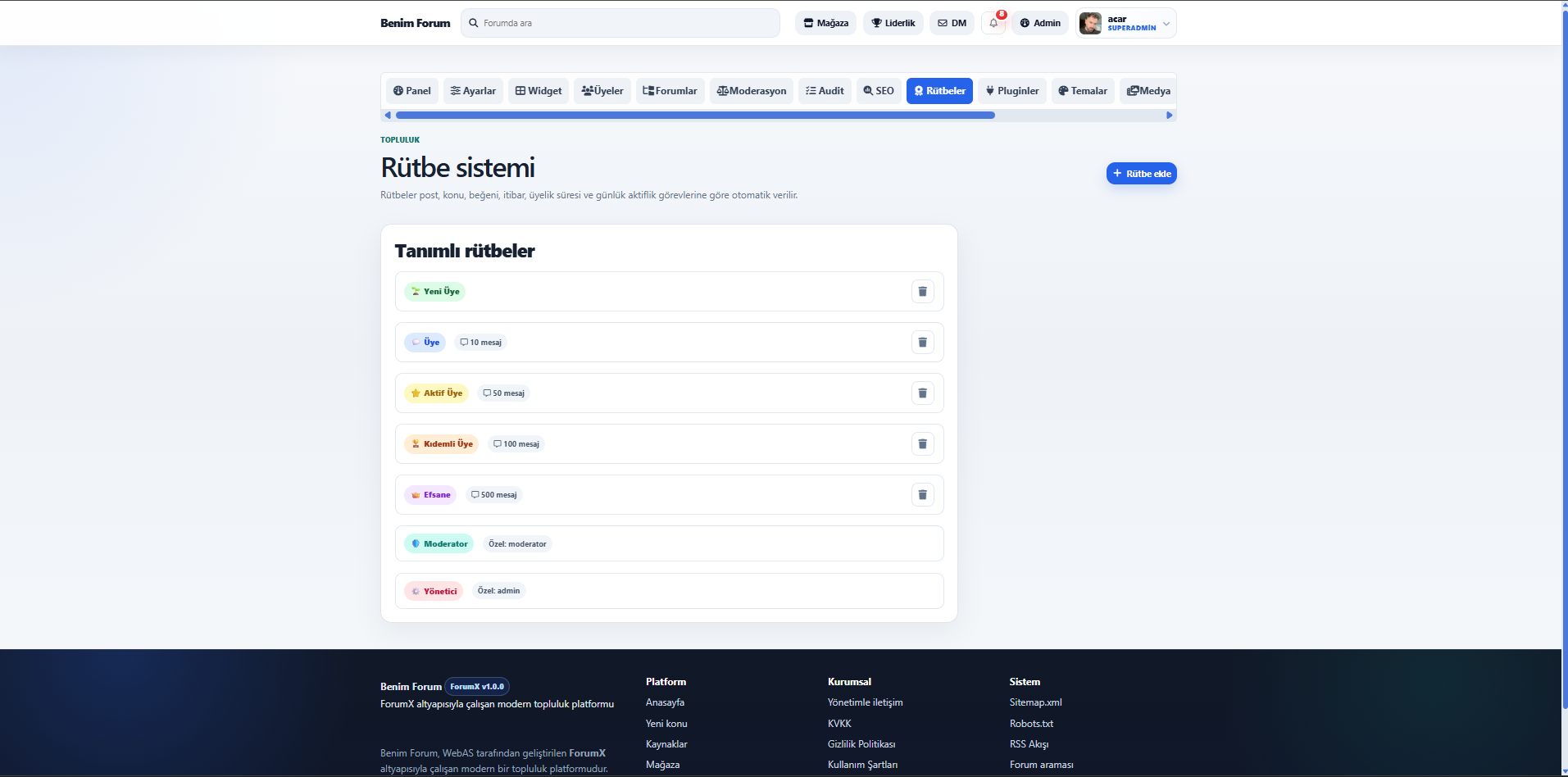The width and height of the screenshot is (1568, 777).
Task: Click the Yeni Üye rank badge
Action: (x=434, y=292)
